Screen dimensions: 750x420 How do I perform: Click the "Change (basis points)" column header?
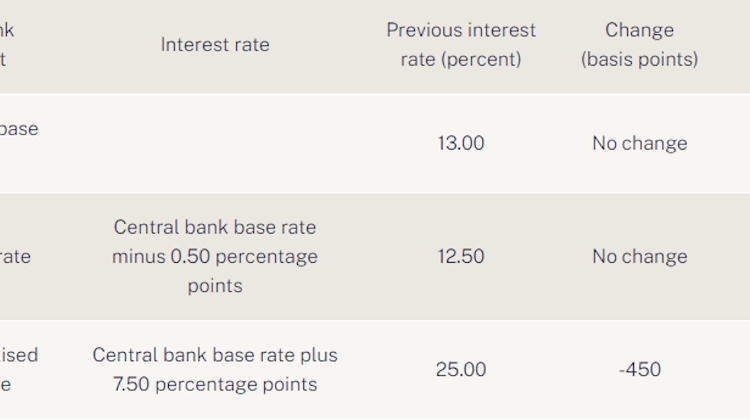click(639, 45)
